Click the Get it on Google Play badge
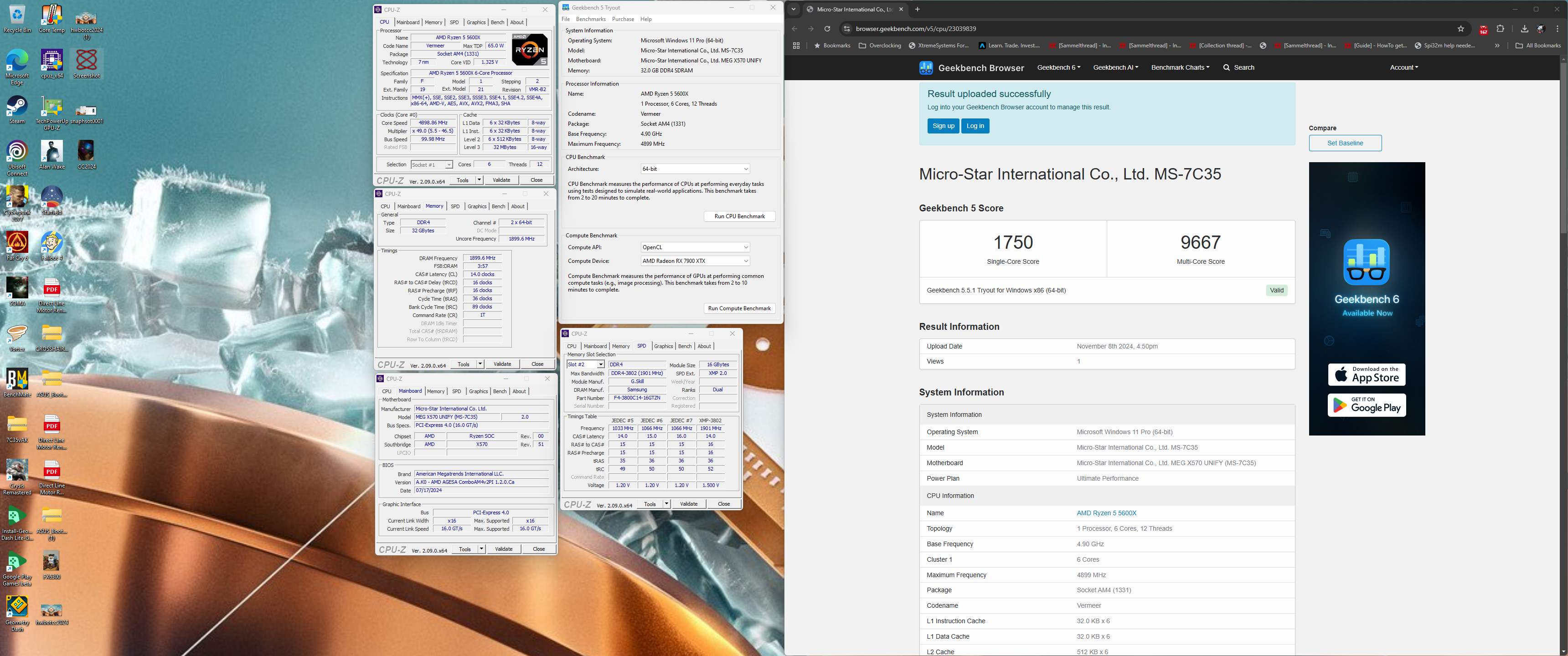This screenshot has height=656, width=1568. 1367,406
